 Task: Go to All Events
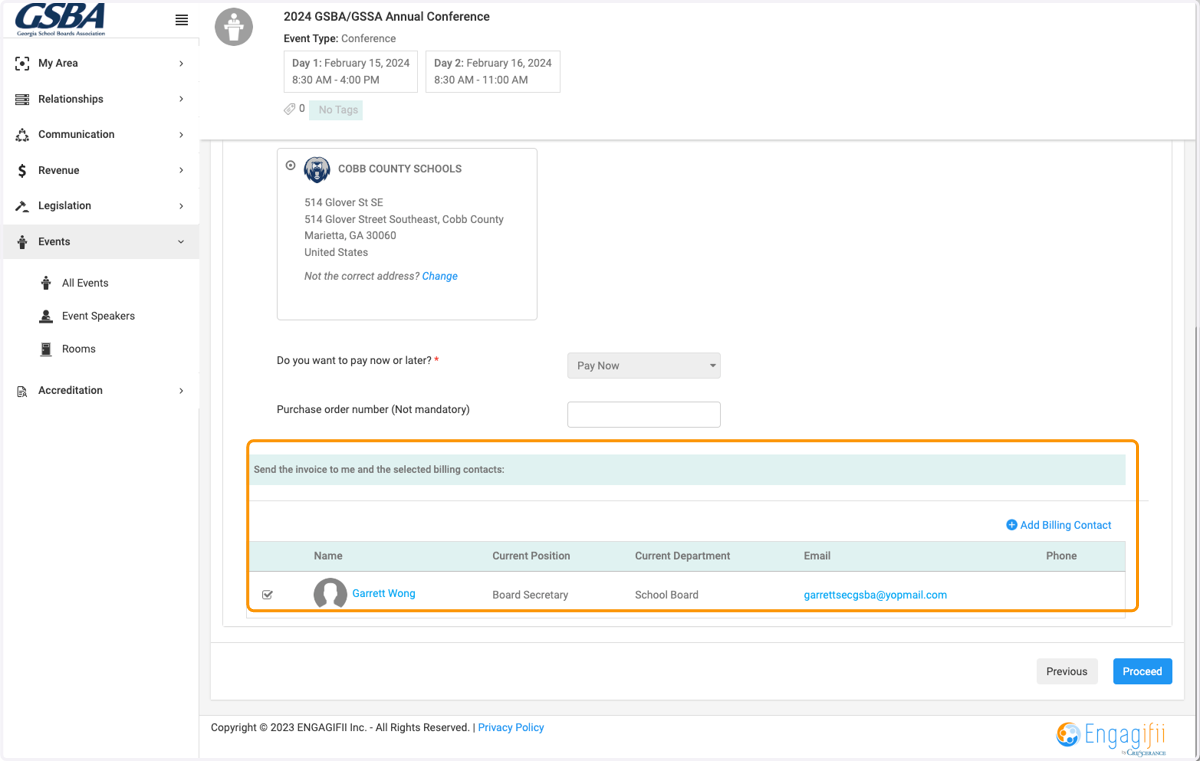coord(85,283)
